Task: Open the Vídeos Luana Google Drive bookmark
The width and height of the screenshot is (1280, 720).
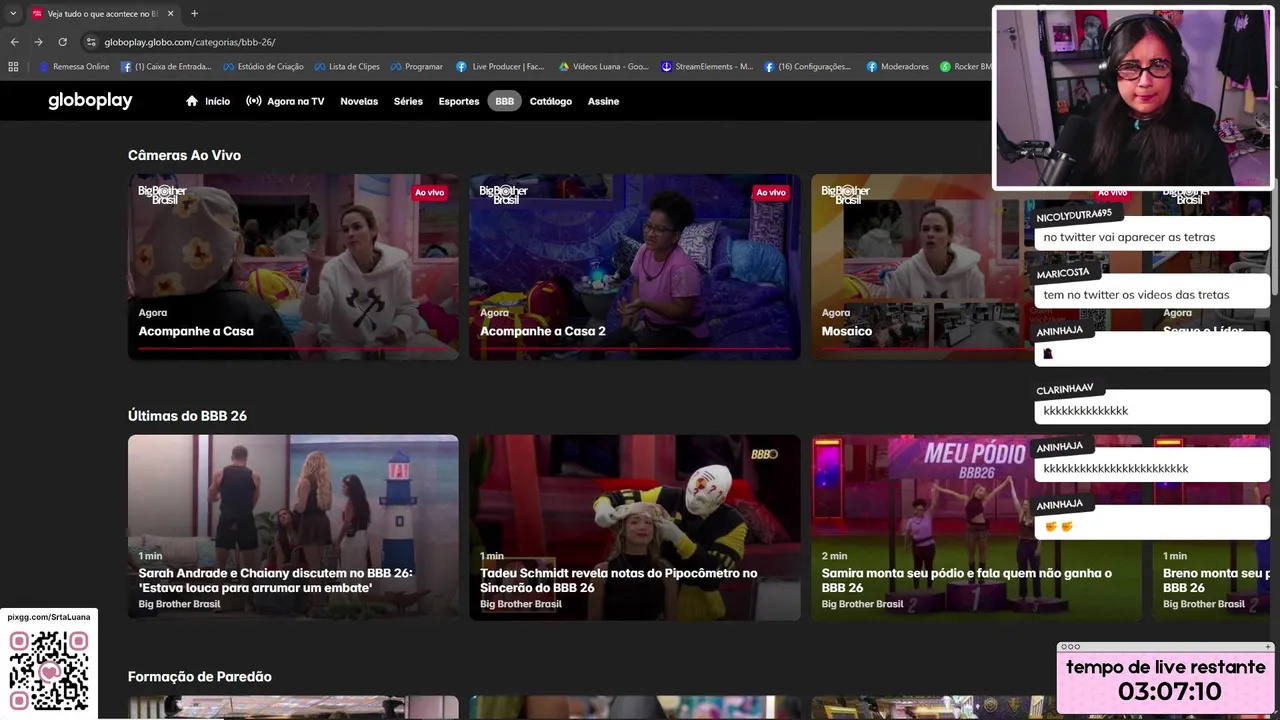Action: [x=603, y=67]
